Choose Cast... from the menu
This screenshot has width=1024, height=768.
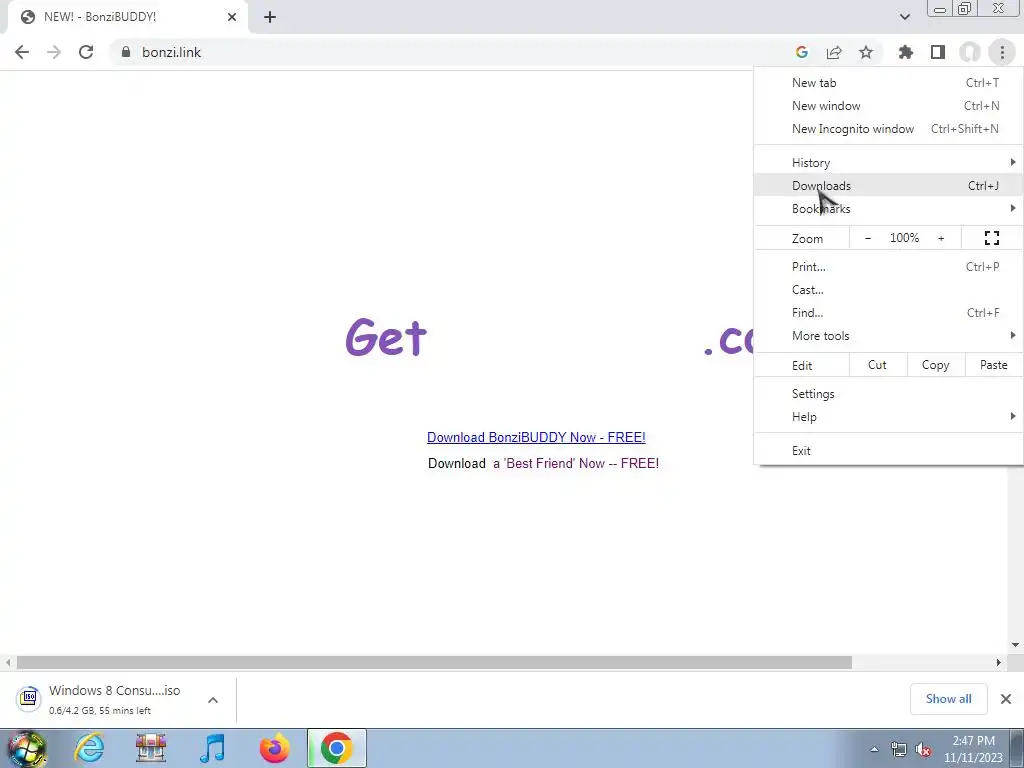pos(888,289)
